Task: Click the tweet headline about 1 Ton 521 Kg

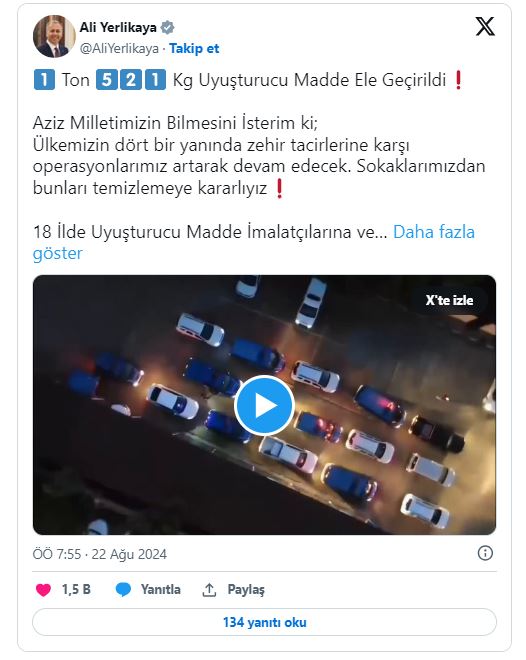Action: pyautogui.click(x=248, y=80)
